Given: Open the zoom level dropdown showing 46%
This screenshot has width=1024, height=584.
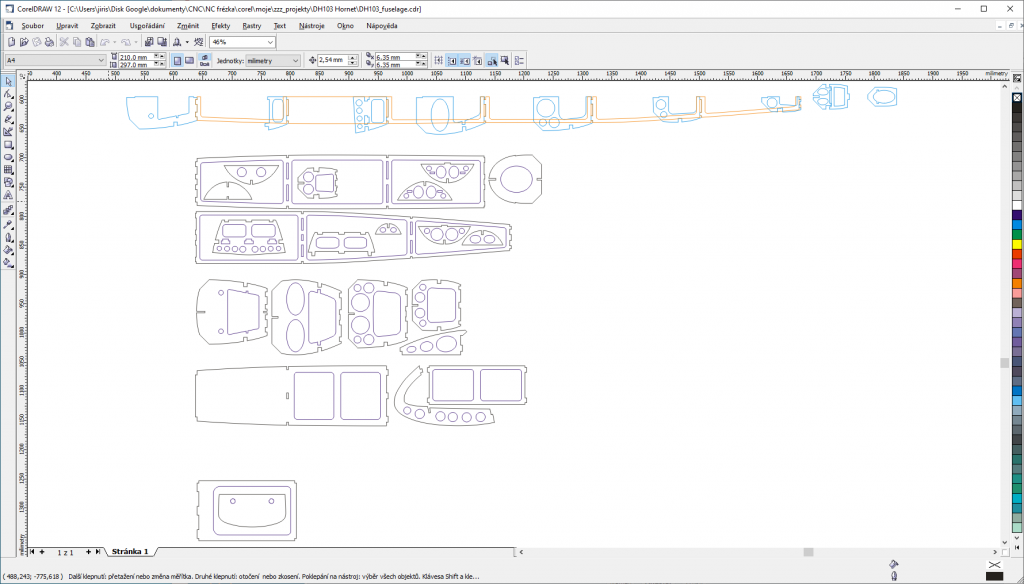Looking at the screenshot, I should pyautogui.click(x=270, y=42).
